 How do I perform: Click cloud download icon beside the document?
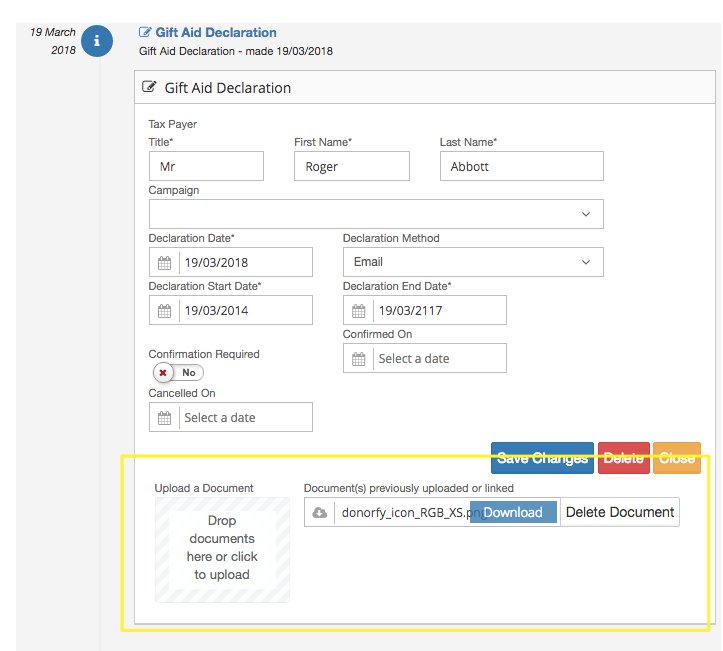320,513
